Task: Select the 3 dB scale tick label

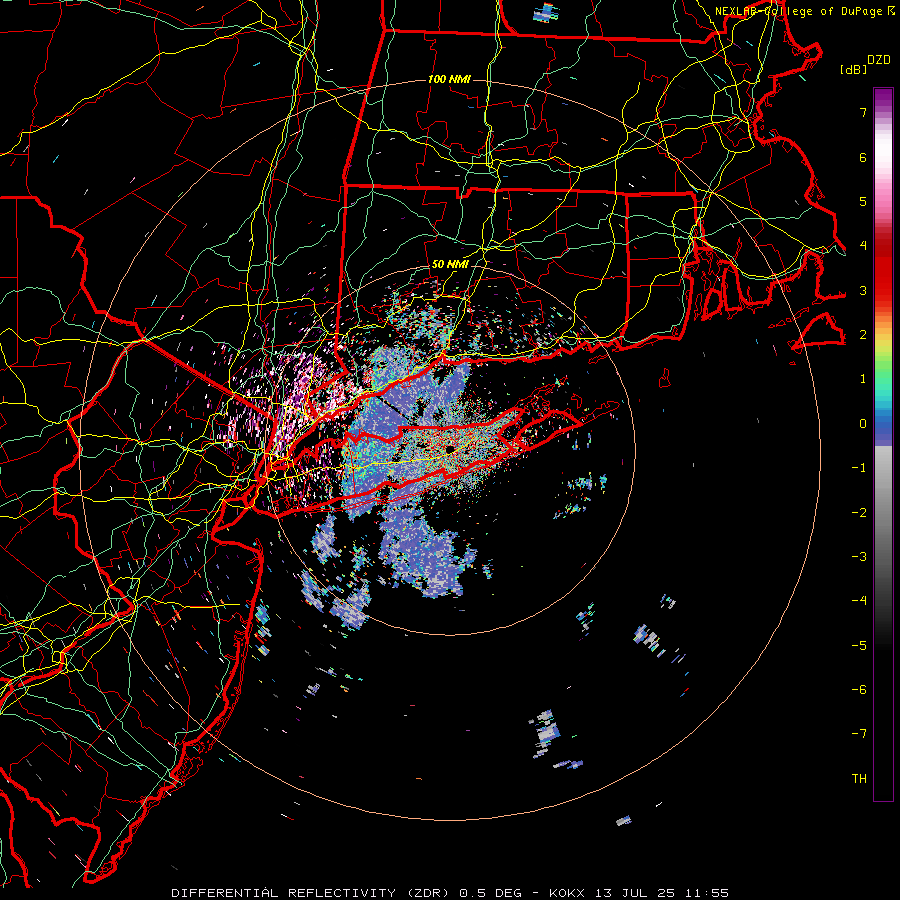Action: 863,290
